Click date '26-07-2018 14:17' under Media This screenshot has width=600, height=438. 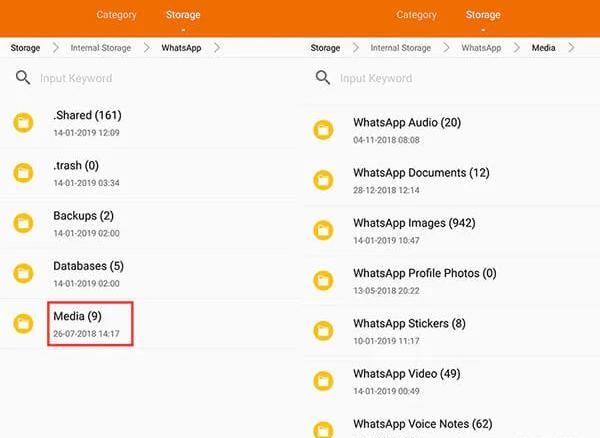[86, 334]
